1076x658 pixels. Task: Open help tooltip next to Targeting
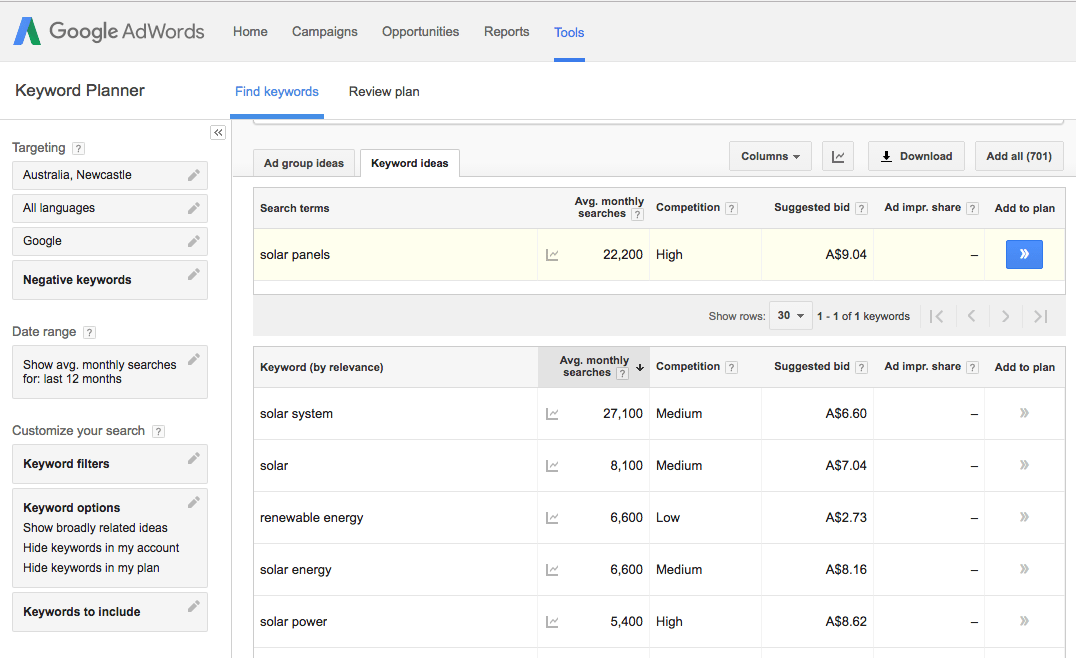(x=79, y=148)
